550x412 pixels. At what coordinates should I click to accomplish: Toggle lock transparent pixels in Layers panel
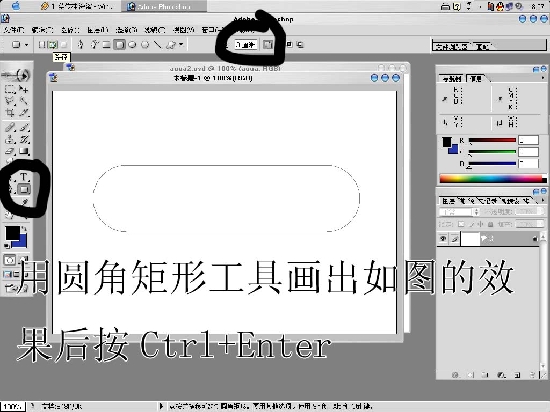(461, 224)
